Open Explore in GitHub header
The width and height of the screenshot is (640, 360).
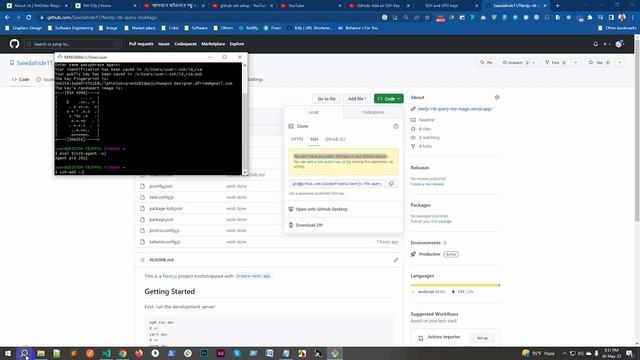point(237,44)
